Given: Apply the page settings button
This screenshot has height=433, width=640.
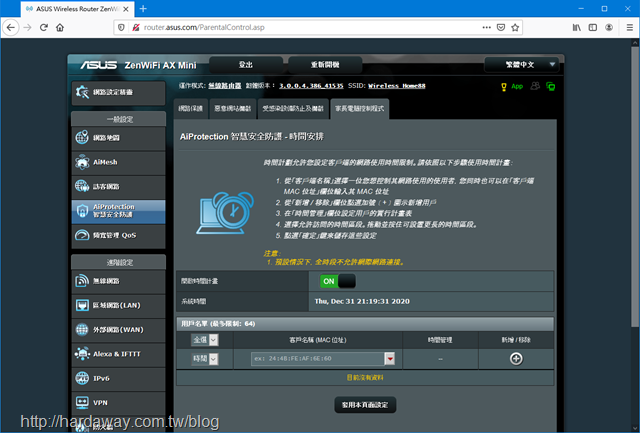Looking at the screenshot, I should 365,405.
